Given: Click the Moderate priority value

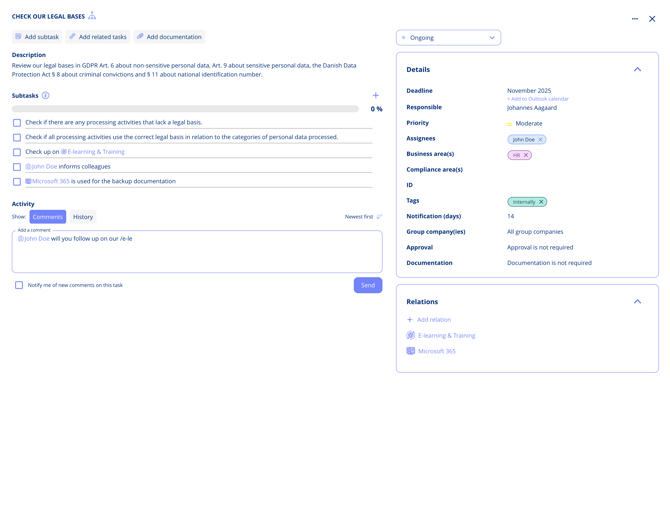Looking at the screenshot, I should coord(529,123).
